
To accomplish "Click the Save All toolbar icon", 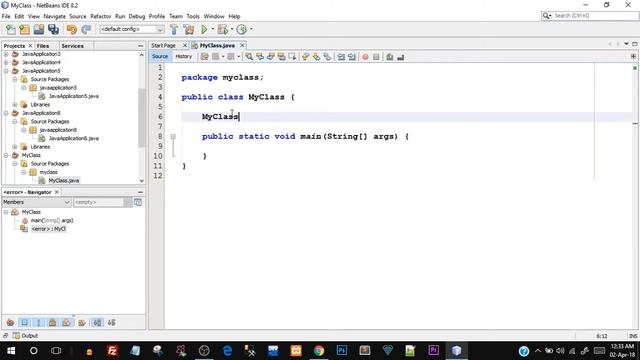I will point(53,29).
